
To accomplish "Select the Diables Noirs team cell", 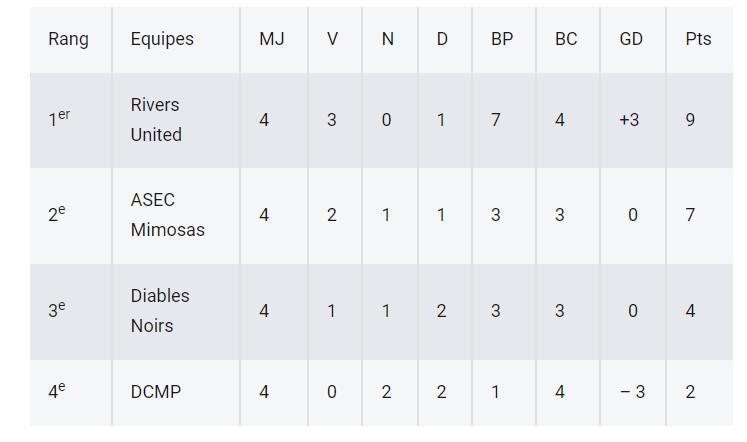I will [160, 311].
